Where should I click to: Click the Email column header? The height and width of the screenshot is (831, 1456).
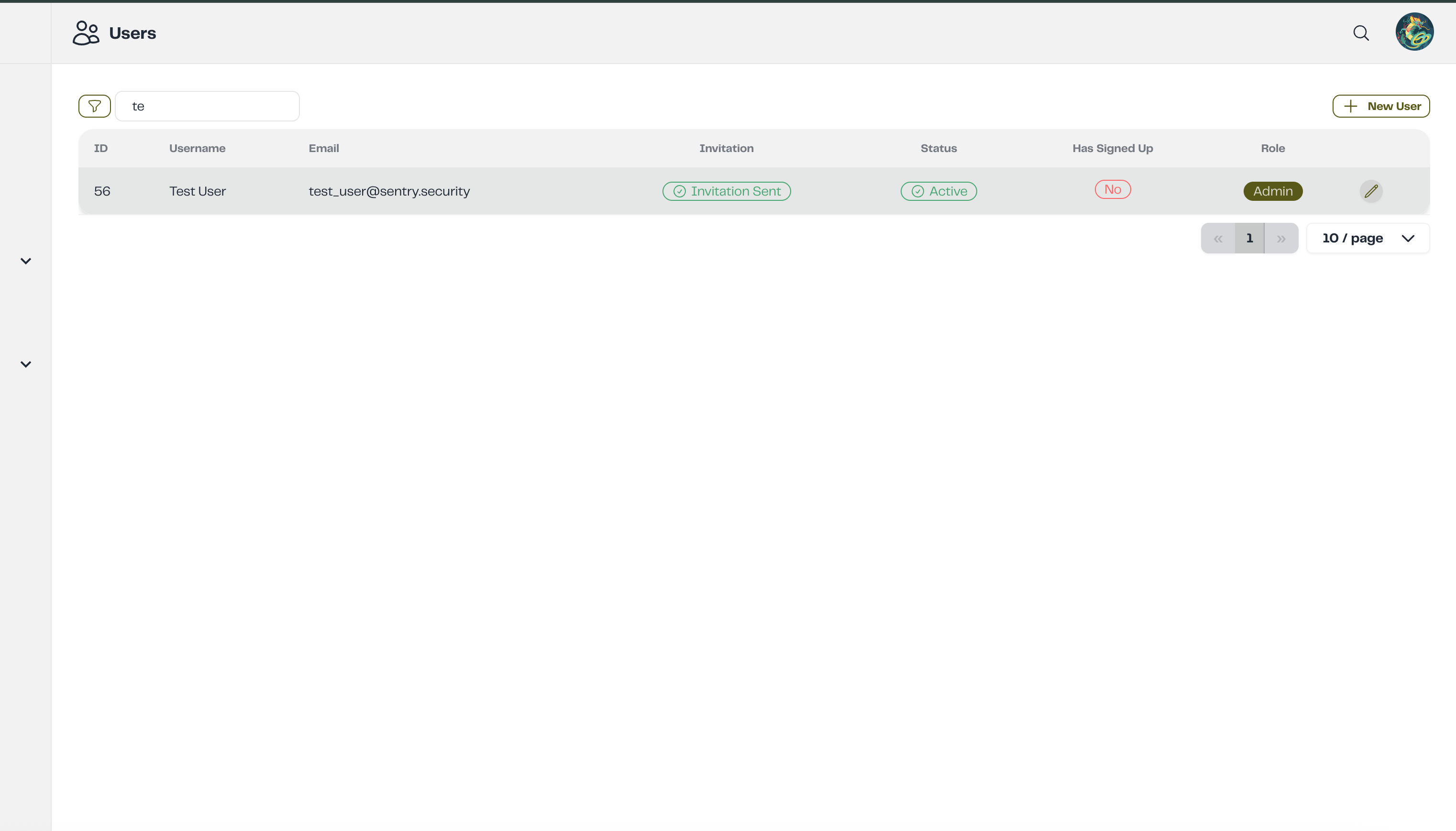click(x=324, y=148)
